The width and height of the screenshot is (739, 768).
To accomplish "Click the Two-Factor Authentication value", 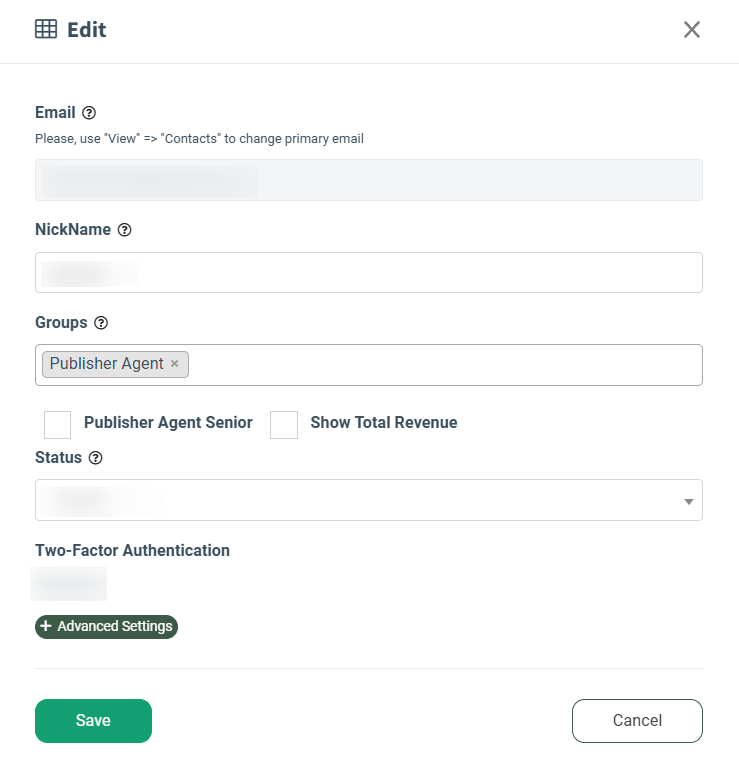I will pyautogui.click(x=69, y=583).
